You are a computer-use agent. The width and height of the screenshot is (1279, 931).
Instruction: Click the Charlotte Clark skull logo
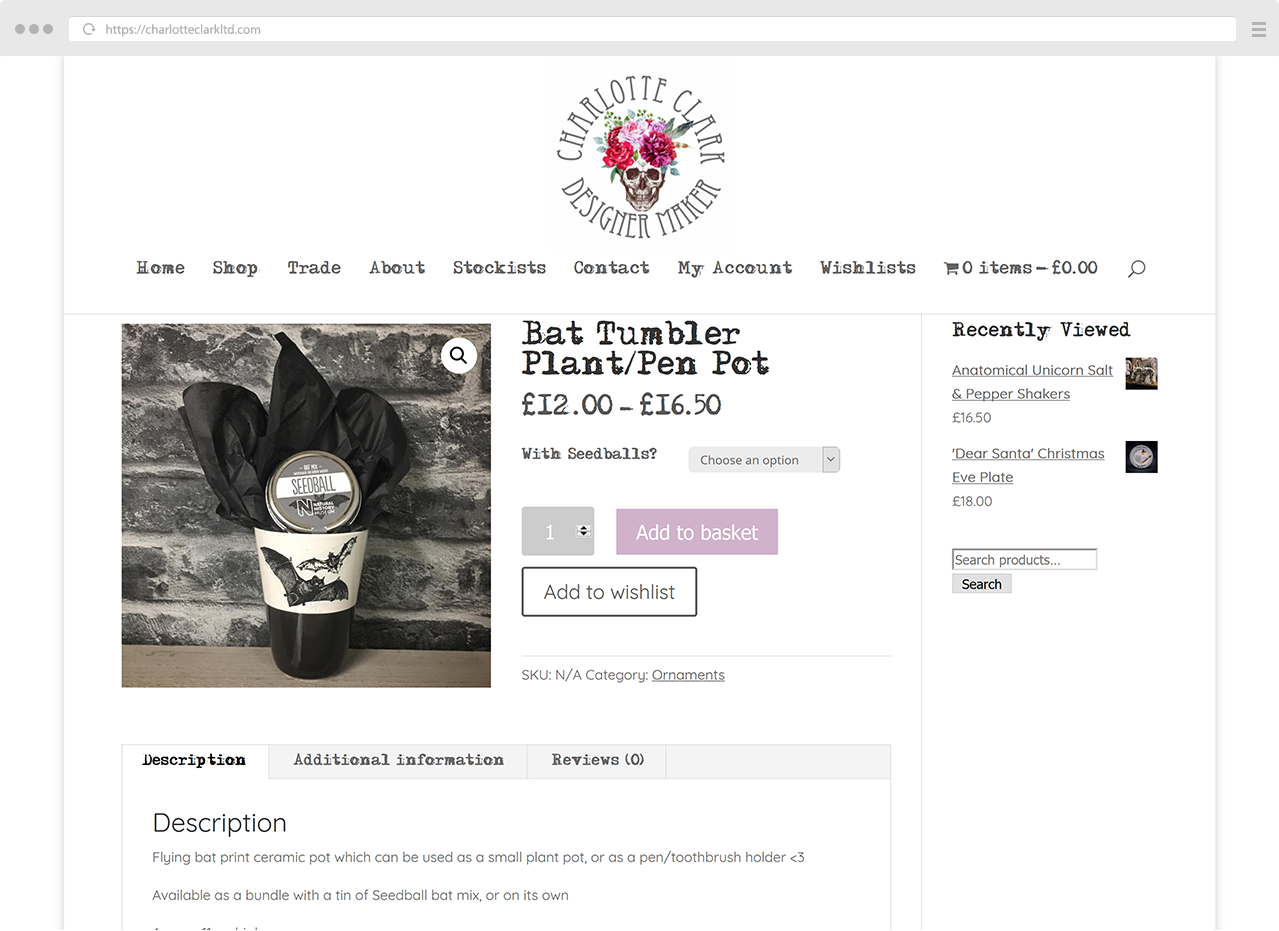[x=640, y=157]
